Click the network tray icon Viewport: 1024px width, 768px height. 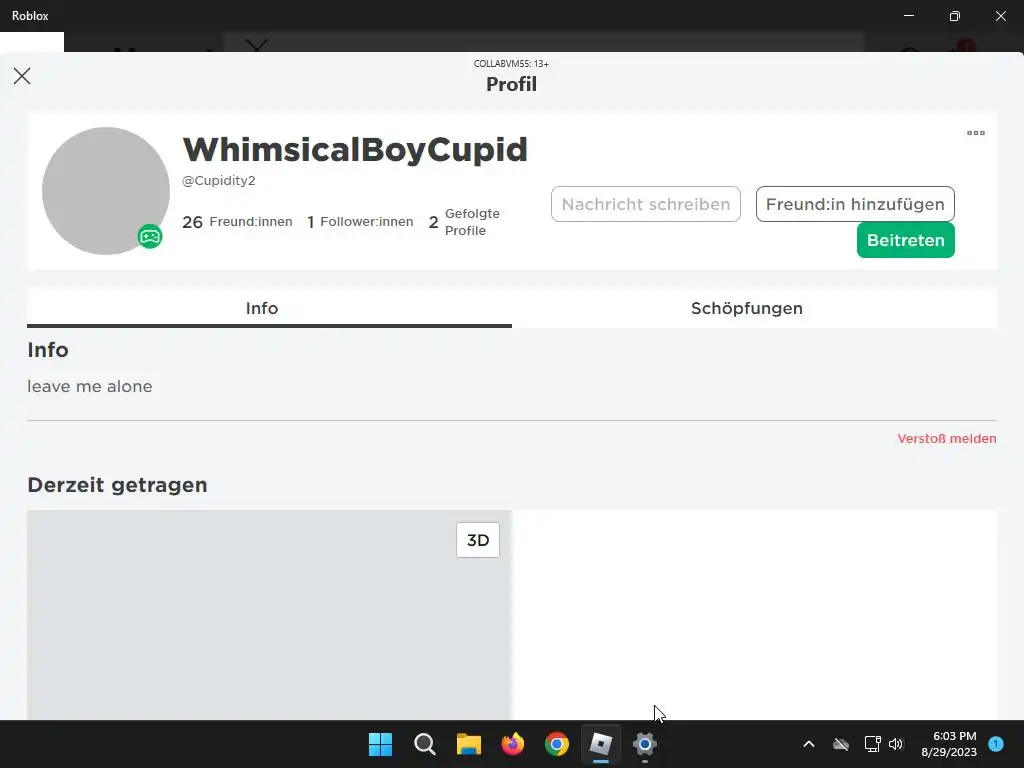[x=872, y=744]
